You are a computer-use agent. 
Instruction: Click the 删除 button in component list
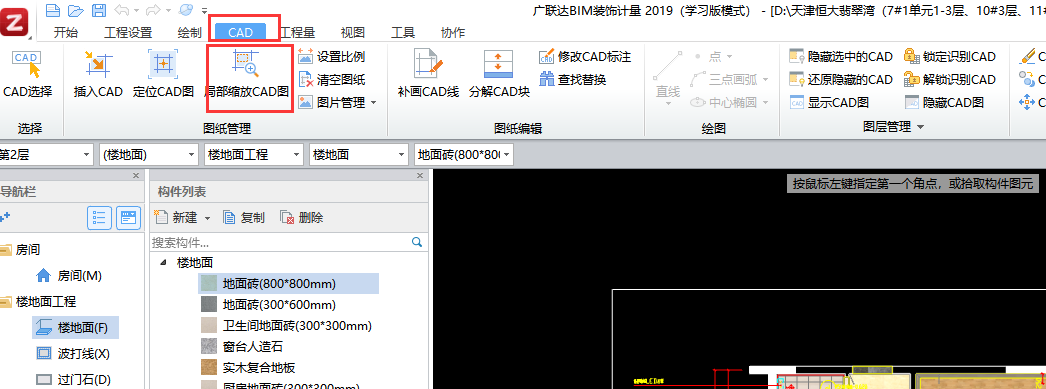click(302, 218)
